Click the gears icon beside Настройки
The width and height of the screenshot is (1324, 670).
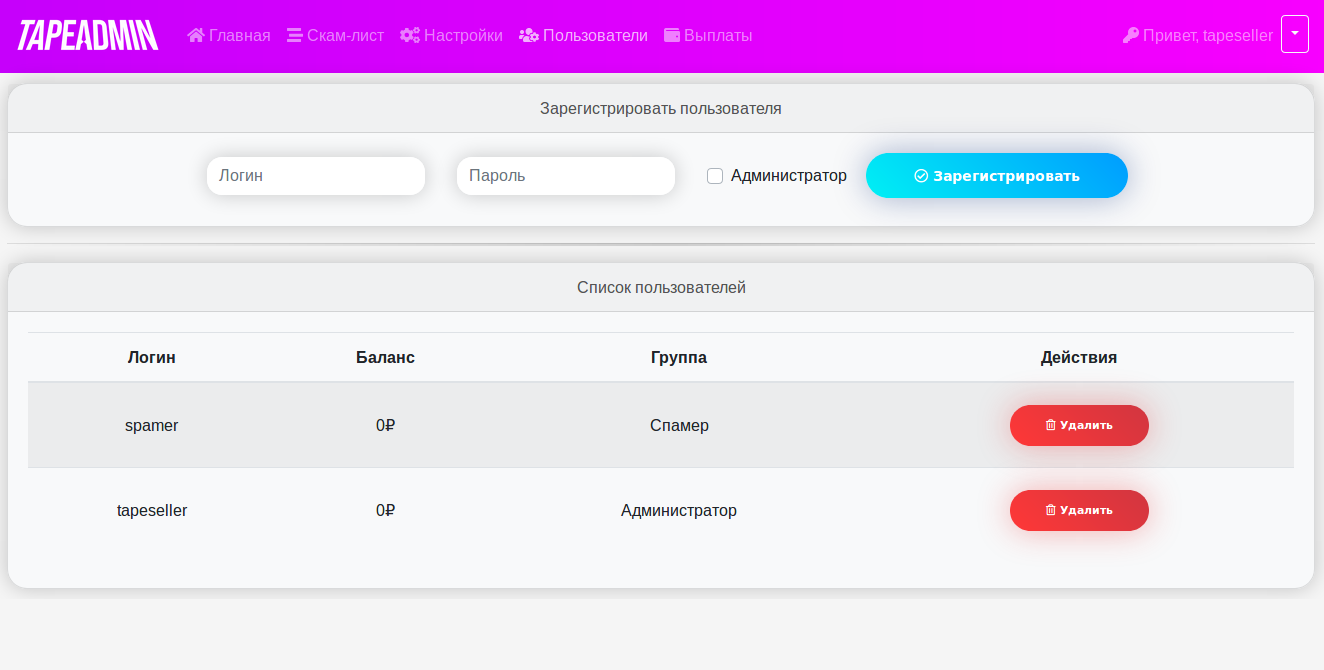(409, 35)
